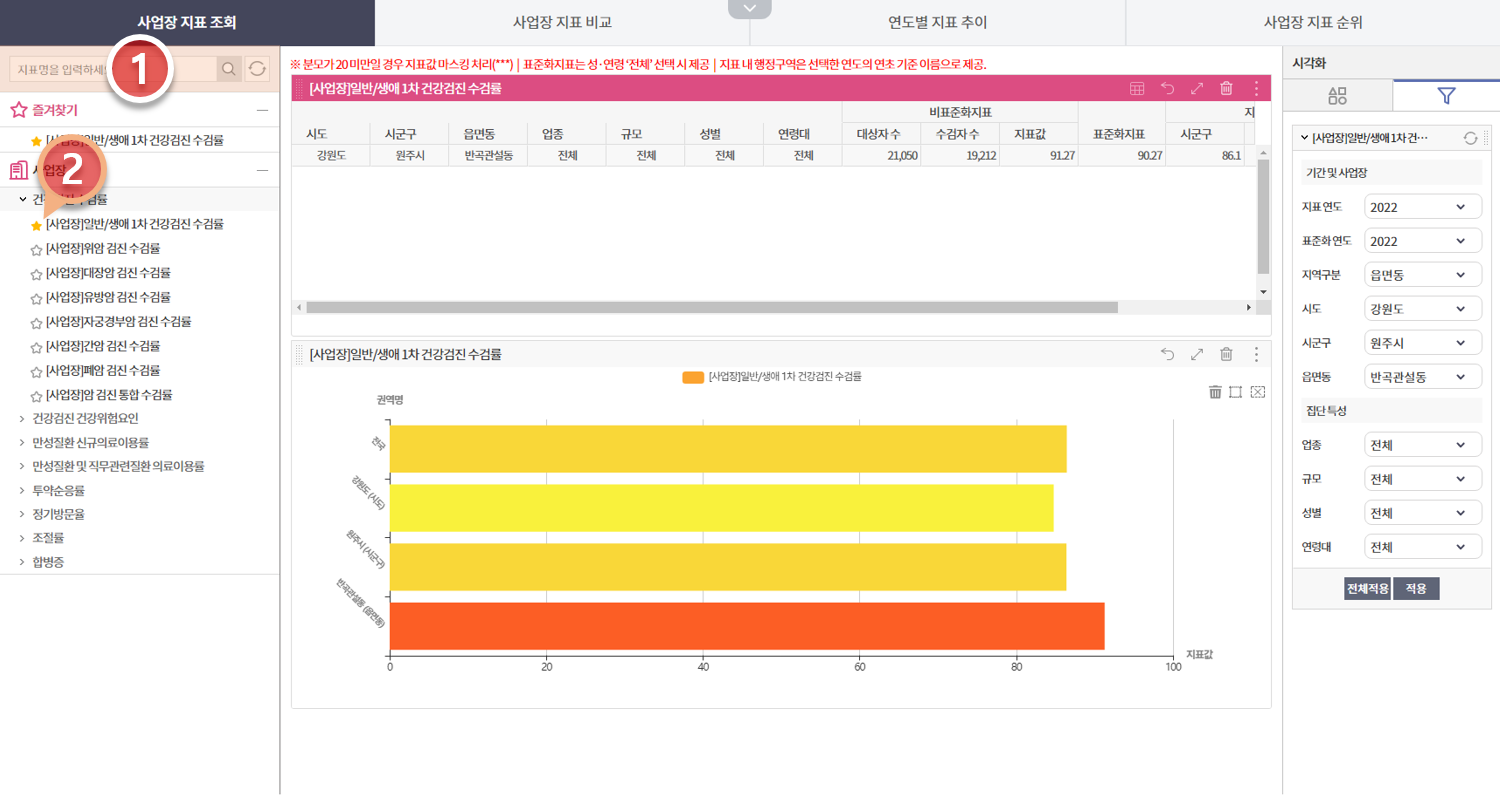This screenshot has height=797, width=1500.
Task: Open the 업종 dropdown
Action: pos(1423,445)
